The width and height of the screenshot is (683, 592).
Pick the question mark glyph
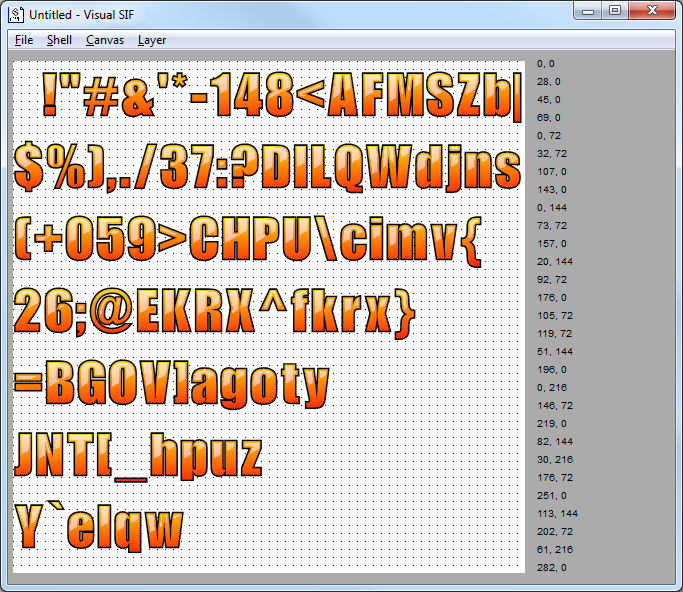238,169
